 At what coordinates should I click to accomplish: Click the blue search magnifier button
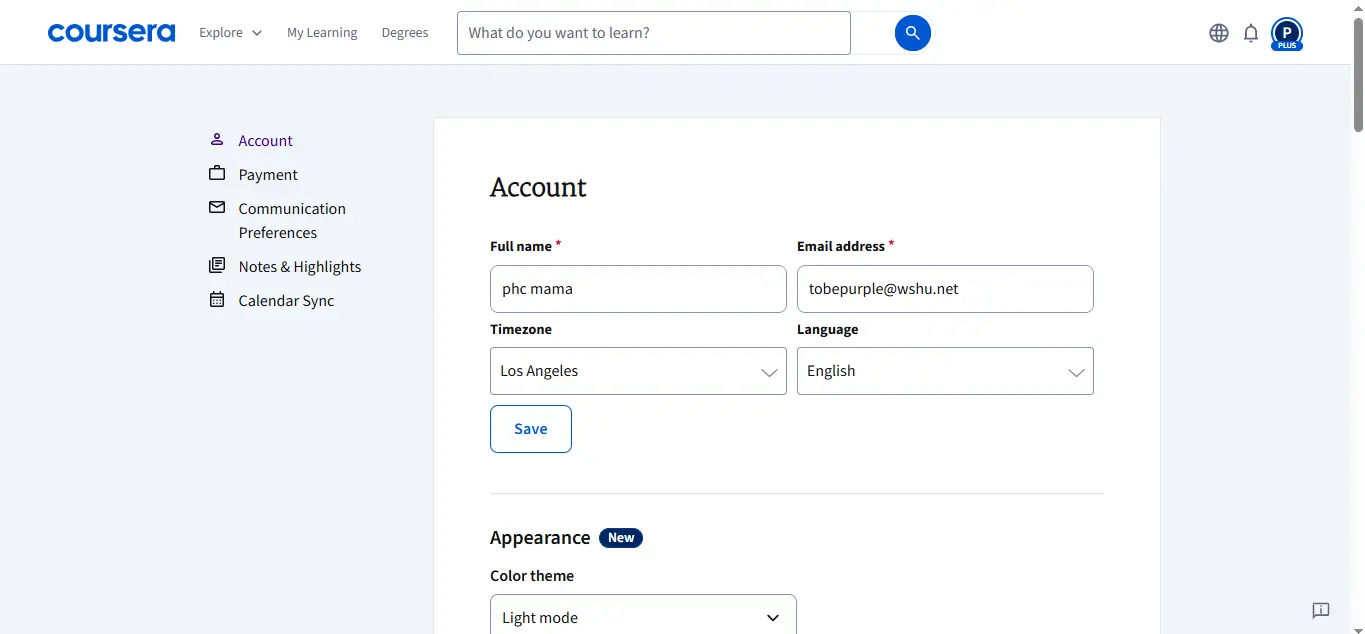pyautogui.click(x=912, y=33)
